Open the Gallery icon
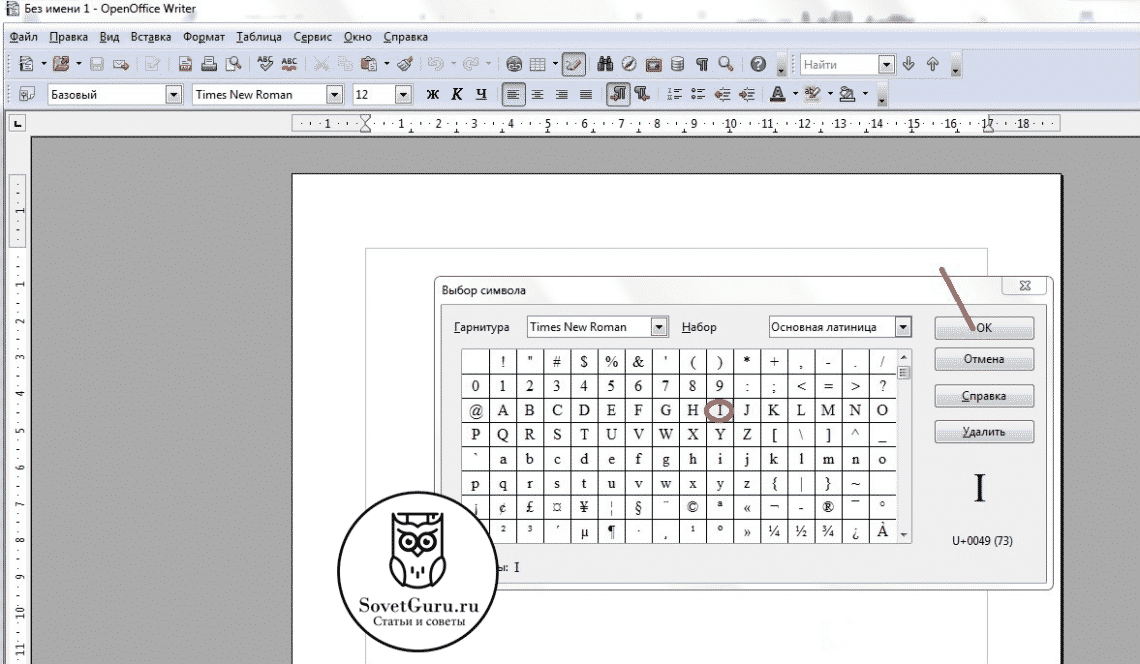1140x664 pixels. (654, 64)
